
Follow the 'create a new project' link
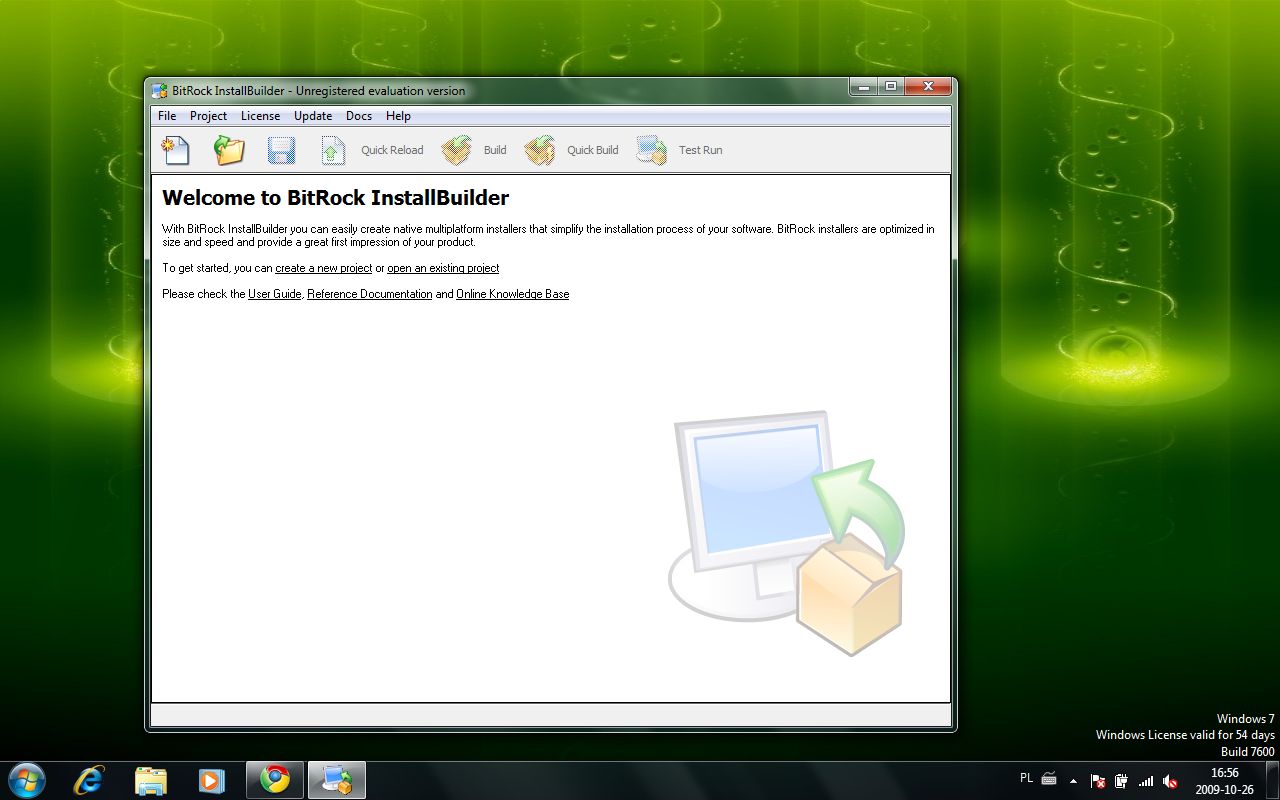point(324,268)
